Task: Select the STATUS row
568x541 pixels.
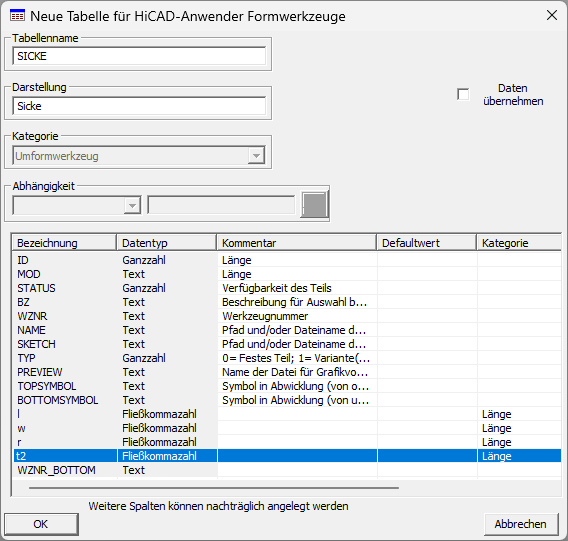Action: coord(287,288)
